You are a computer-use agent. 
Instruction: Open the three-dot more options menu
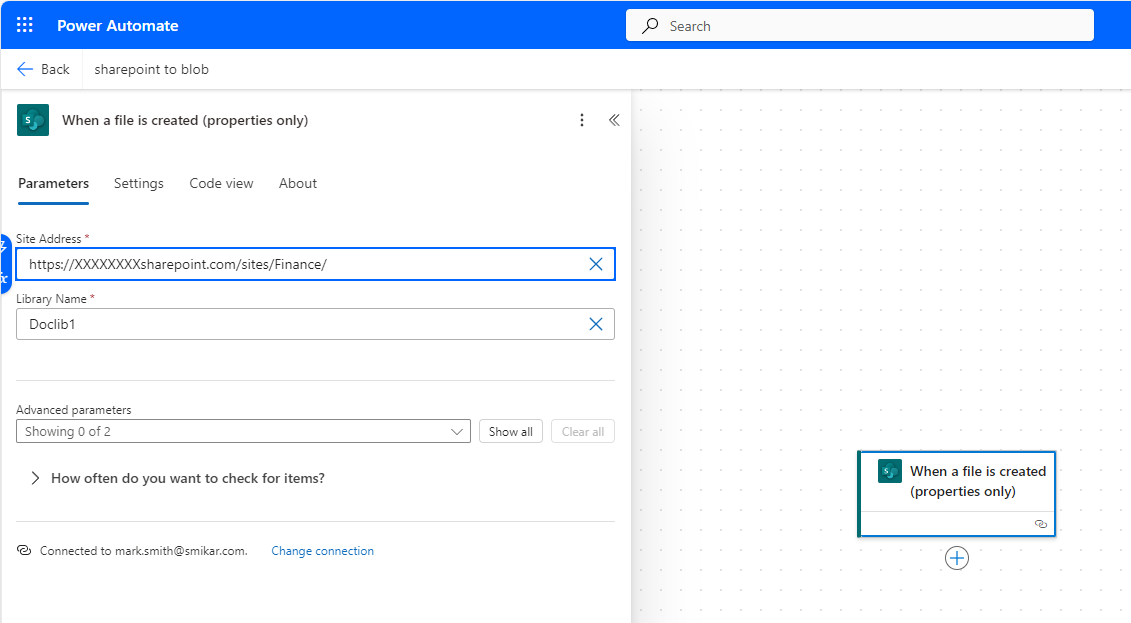pyautogui.click(x=582, y=120)
